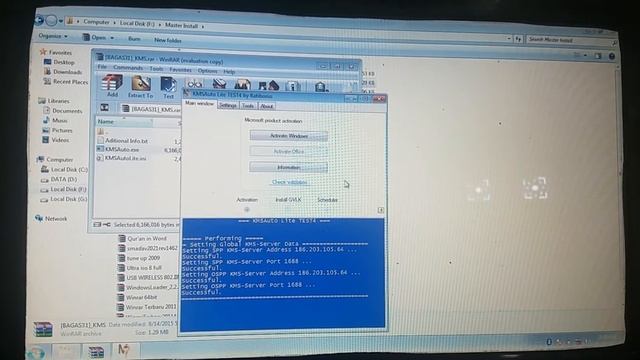Click Burn in Explorer toolbar
This screenshot has height=360, width=640.
point(134,39)
